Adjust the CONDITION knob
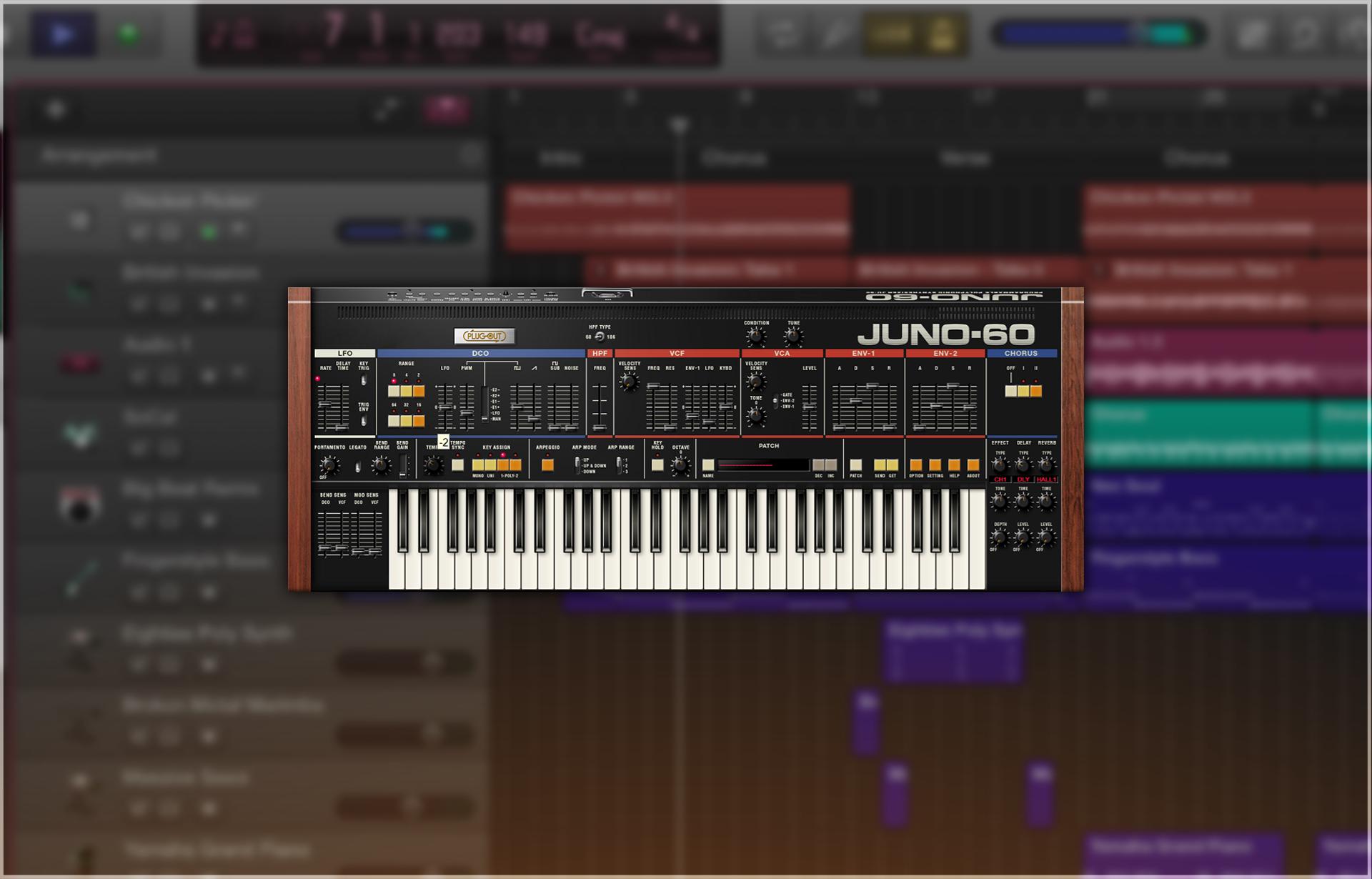The image size is (1372, 879). (755, 336)
